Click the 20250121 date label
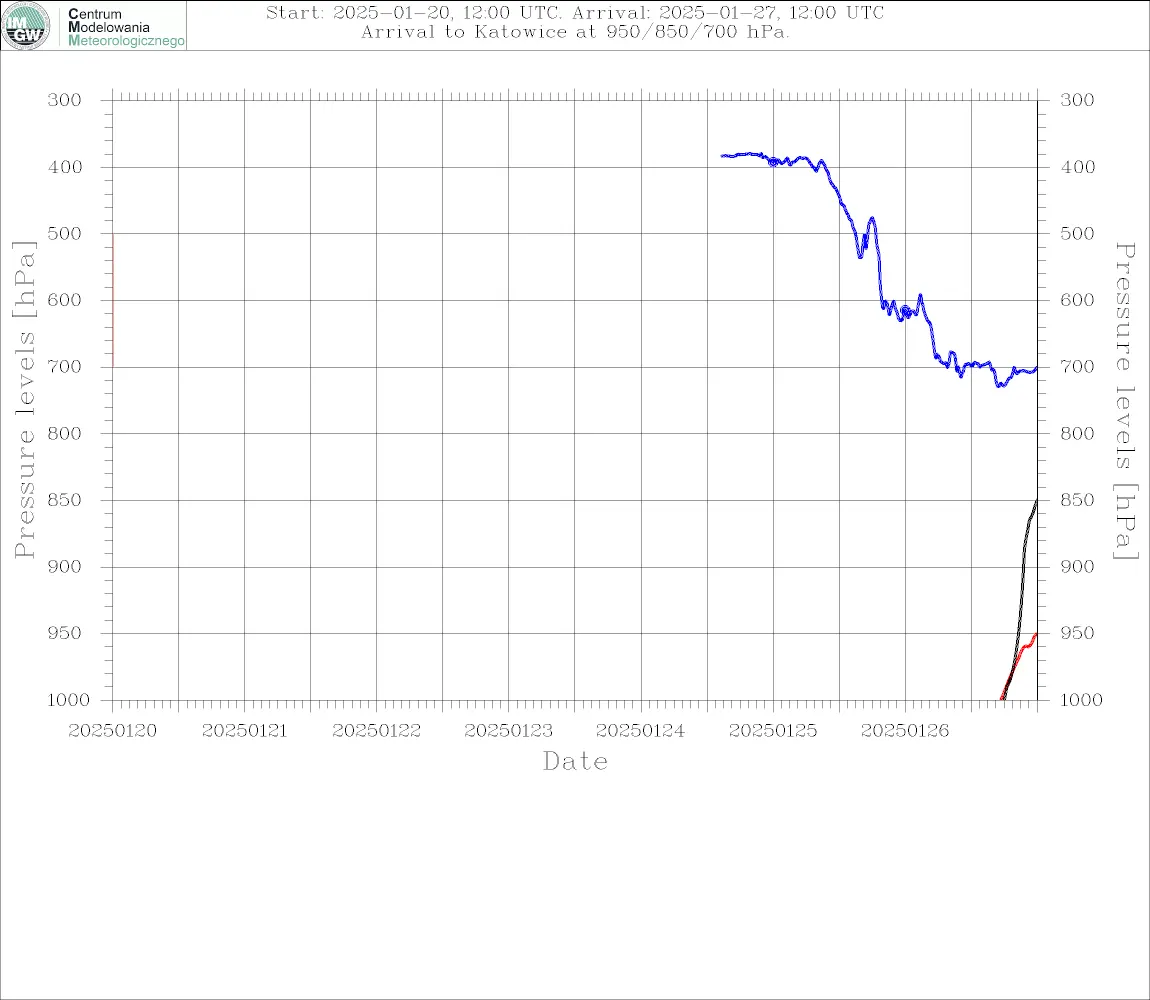This screenshot has height=1000, width=1150. (x=244, y=731)
